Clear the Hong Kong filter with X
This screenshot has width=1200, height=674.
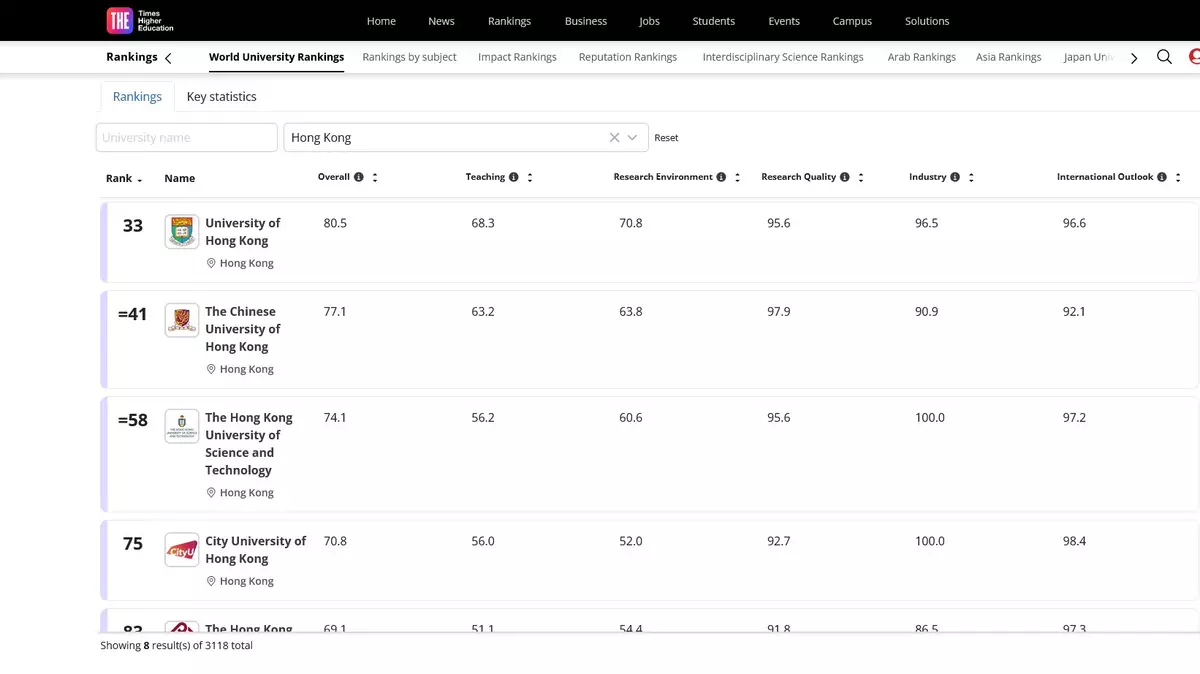(x=614, y=138)
